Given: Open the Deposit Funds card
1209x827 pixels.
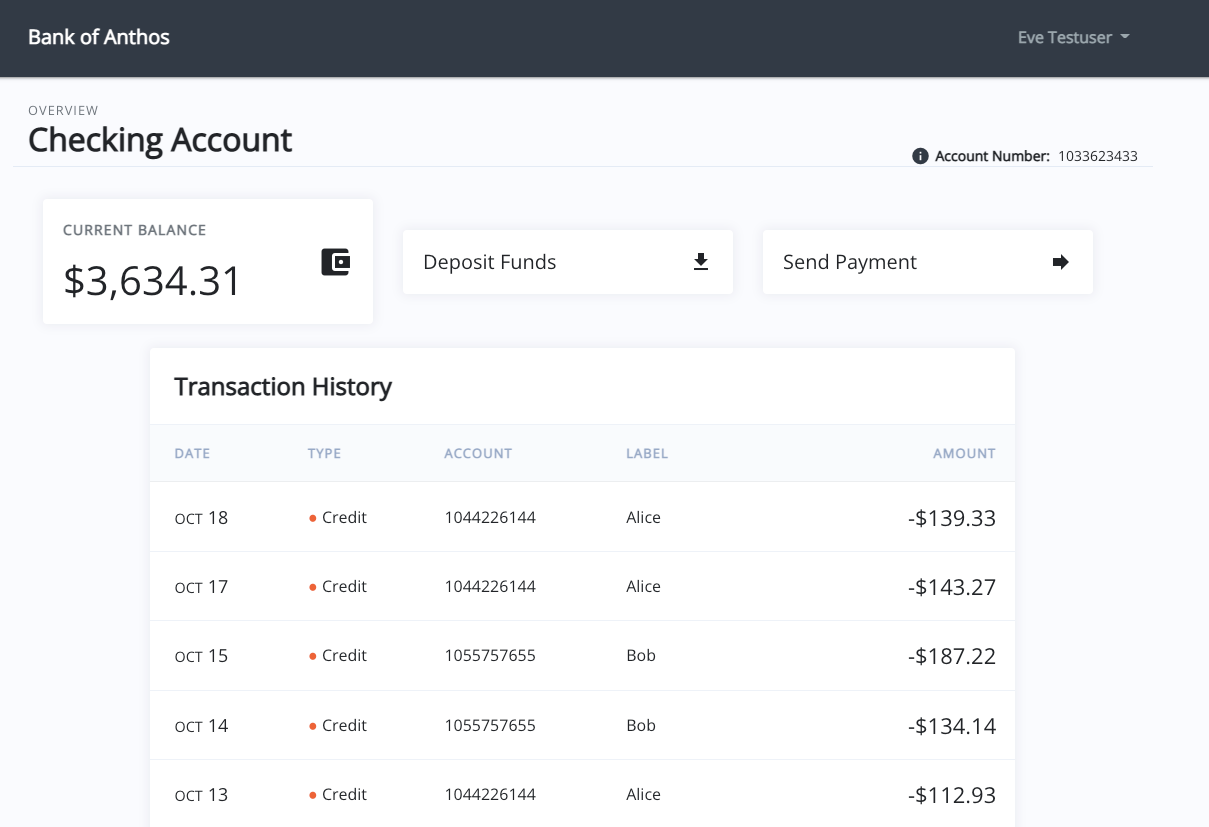Looking at the screenshot, I should pos(568,262).
